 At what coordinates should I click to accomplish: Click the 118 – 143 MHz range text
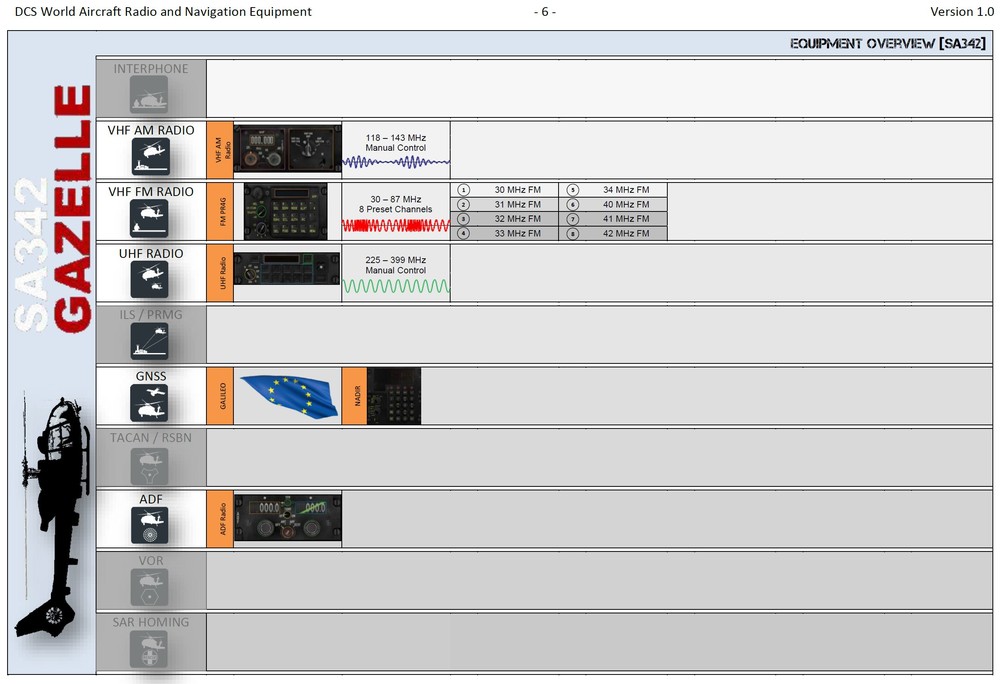pos(395,138)
